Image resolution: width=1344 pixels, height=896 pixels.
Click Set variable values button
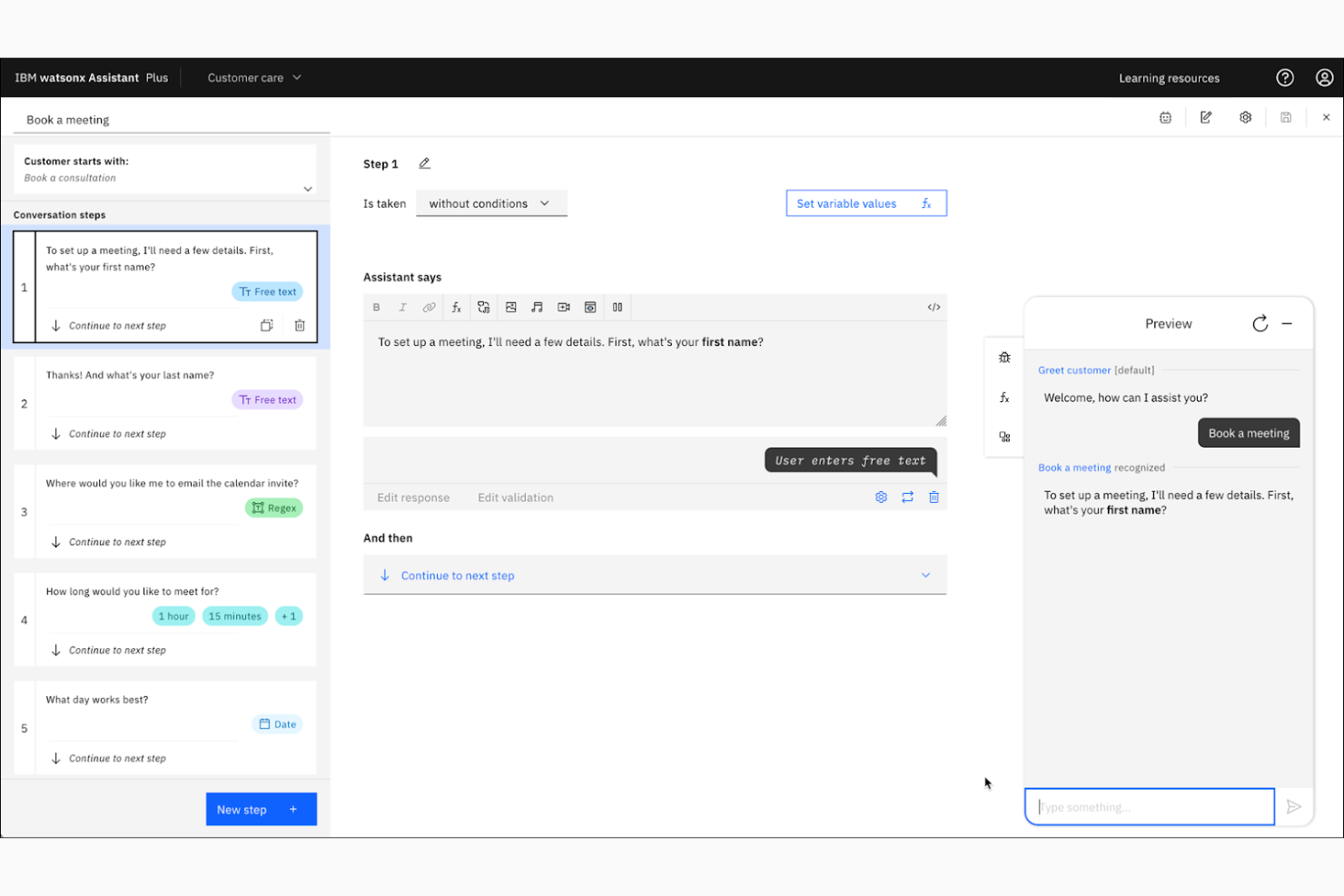coord(865,203)
